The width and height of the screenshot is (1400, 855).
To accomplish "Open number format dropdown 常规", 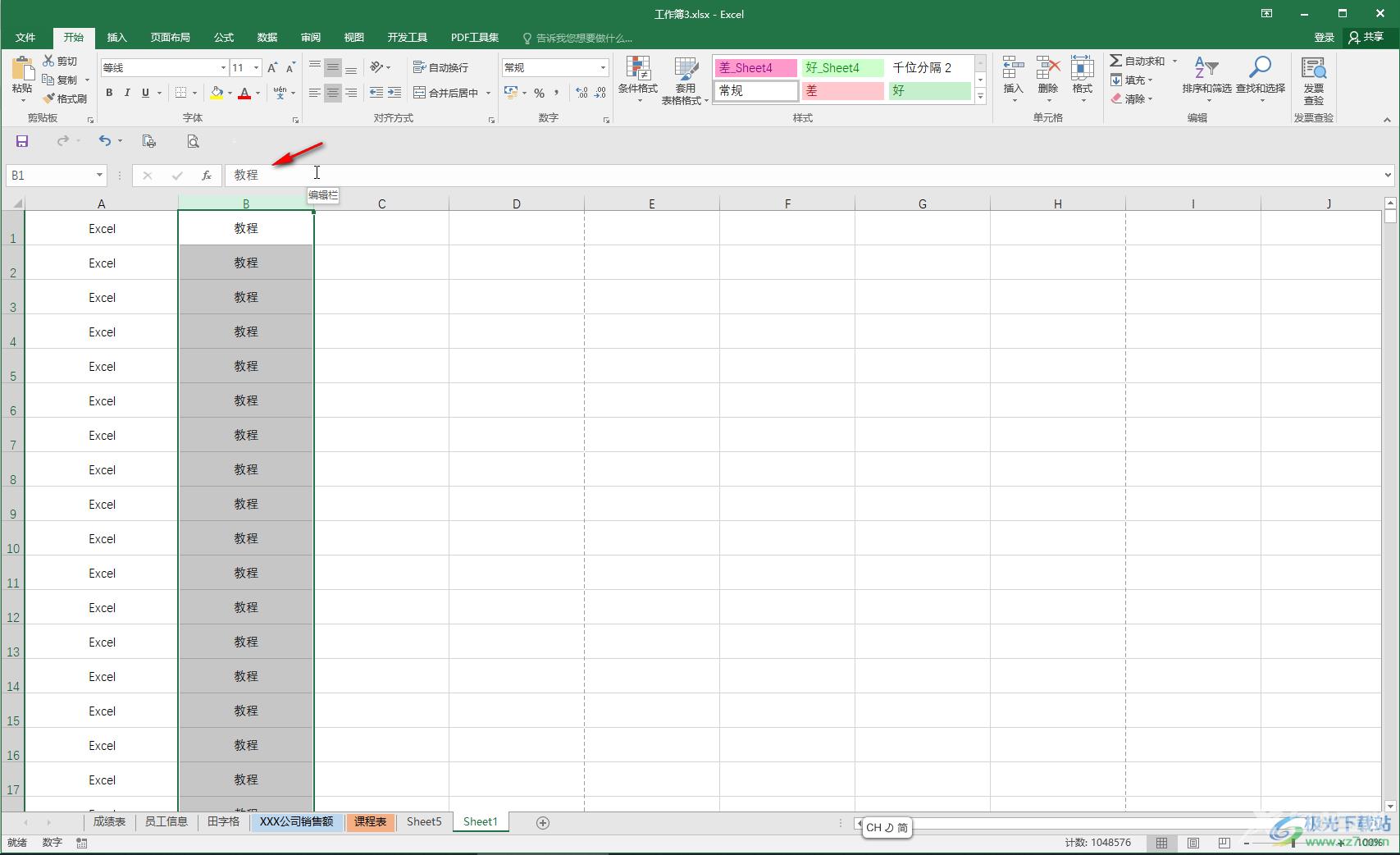I will pos(603,68).
